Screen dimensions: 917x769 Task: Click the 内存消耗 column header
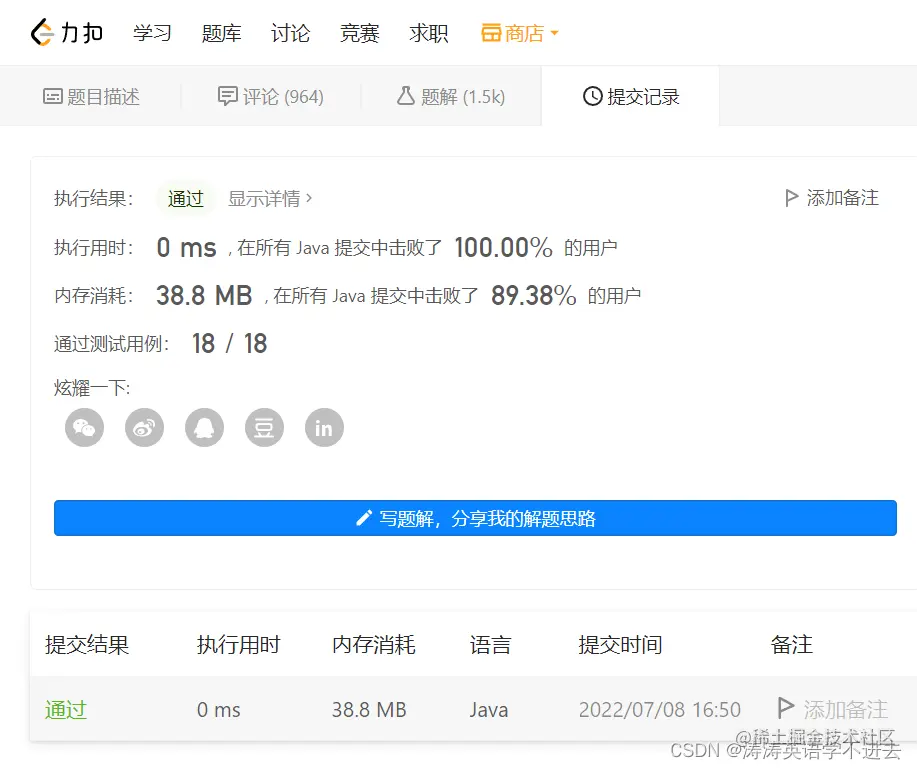tap(374, 645)
